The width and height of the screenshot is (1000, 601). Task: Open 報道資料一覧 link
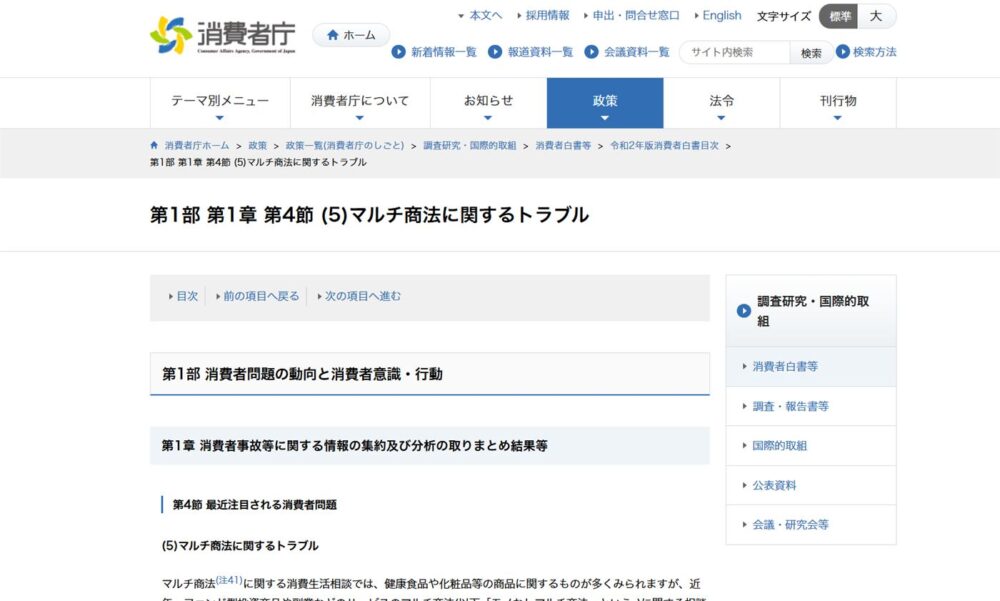click(x=540, y=52)
